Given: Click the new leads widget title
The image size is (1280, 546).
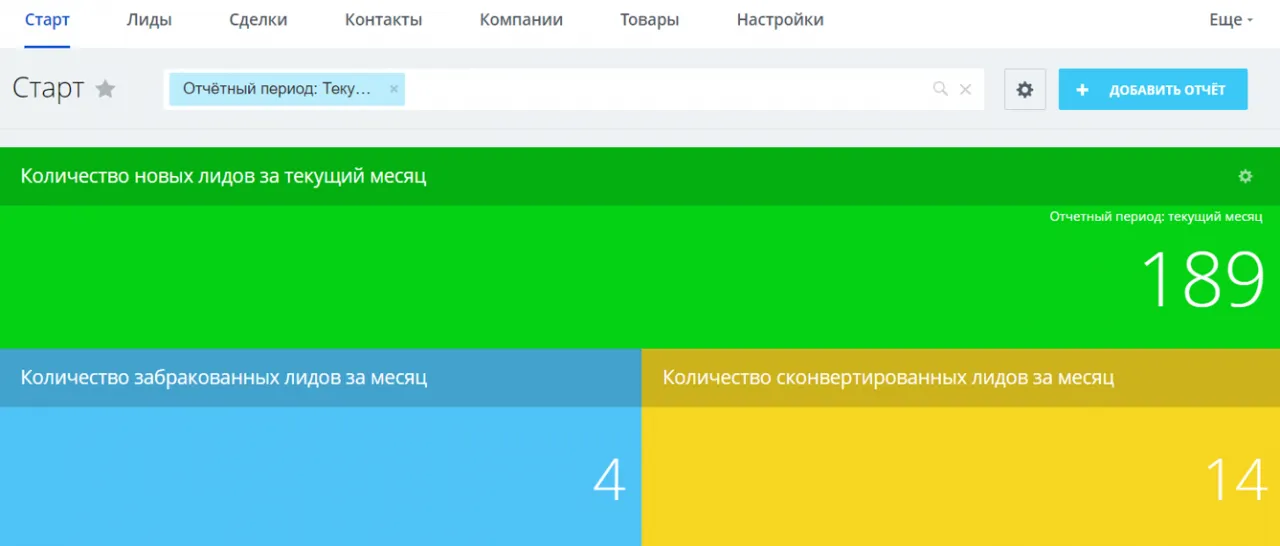Looking at the screenshot, I should click(223, 176).
